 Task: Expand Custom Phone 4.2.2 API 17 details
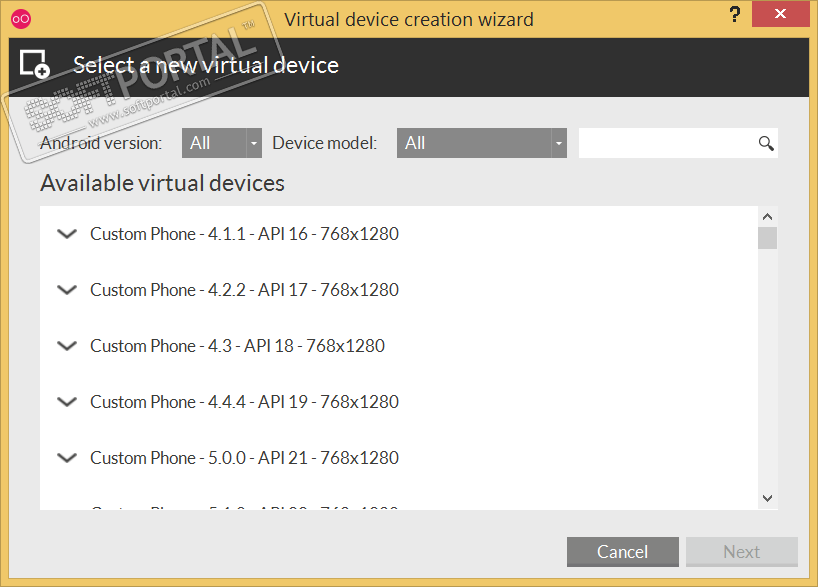(x=67, y=290)
